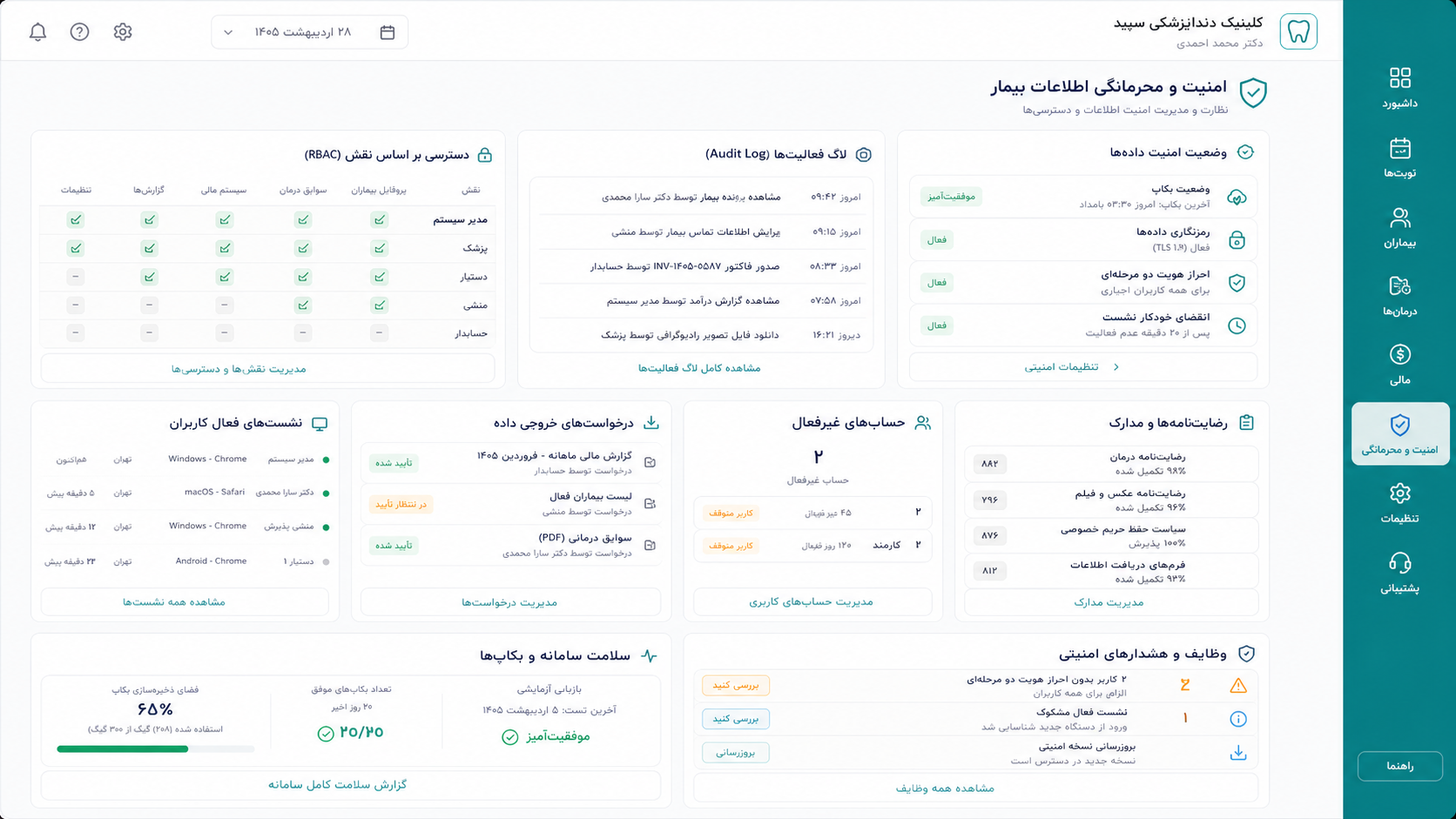Click the security tasks shield header icon
Image resolution: width=1456 pixels, height=819 pixels.
tap(1246, 654)
